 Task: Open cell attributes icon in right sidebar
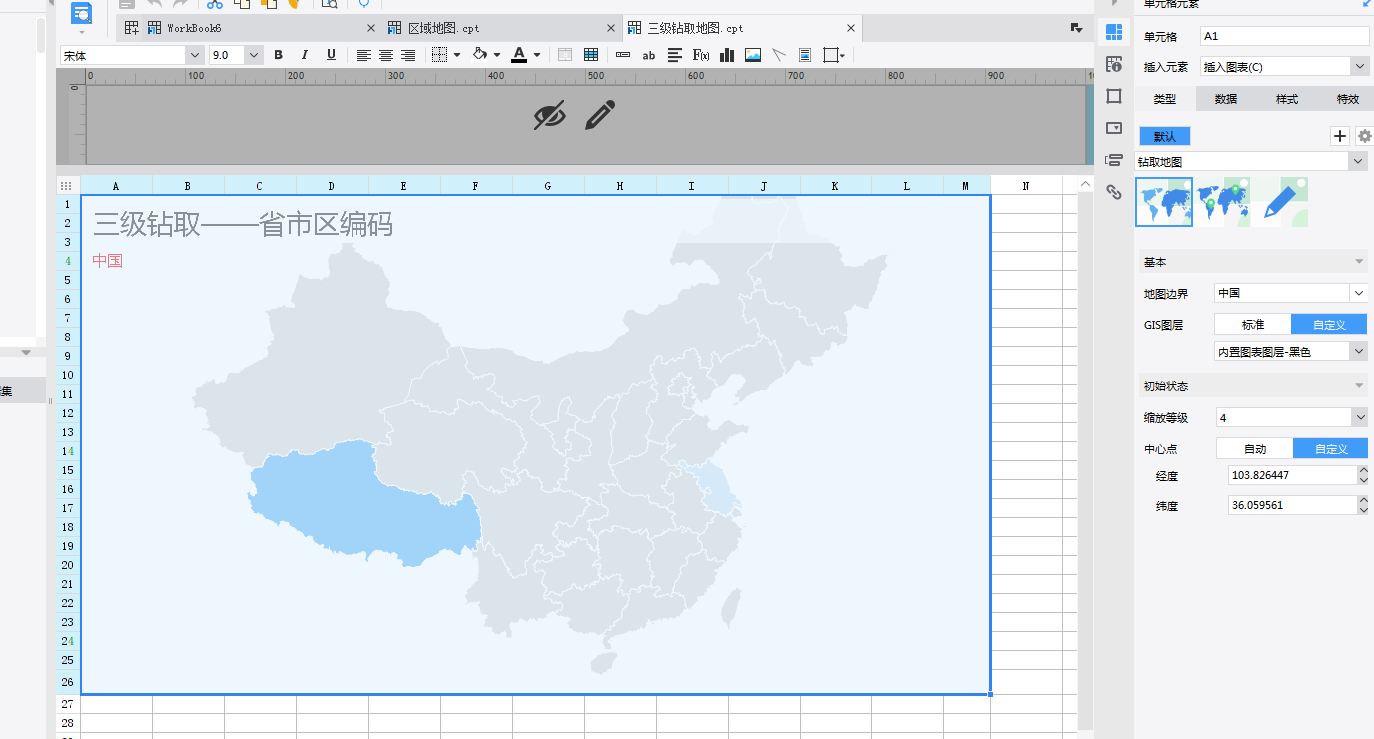click(1114, 65)
